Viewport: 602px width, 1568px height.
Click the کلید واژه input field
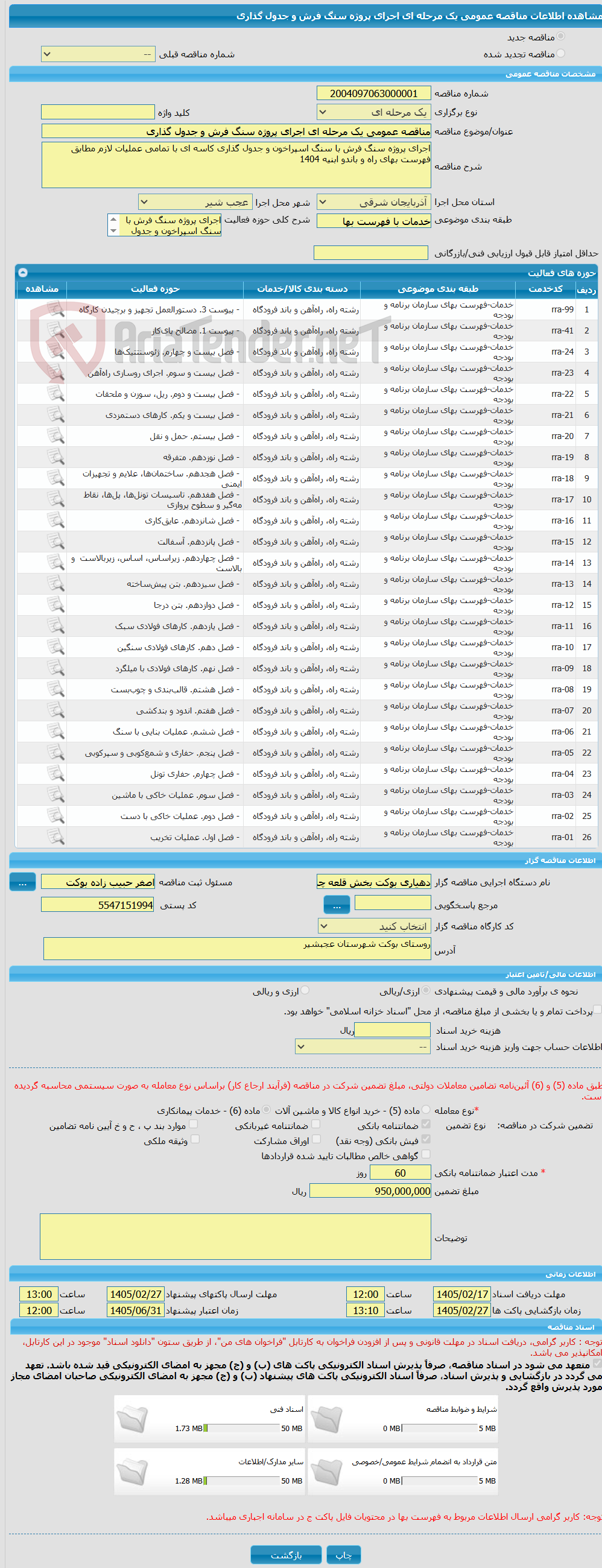tap(98, 112)
